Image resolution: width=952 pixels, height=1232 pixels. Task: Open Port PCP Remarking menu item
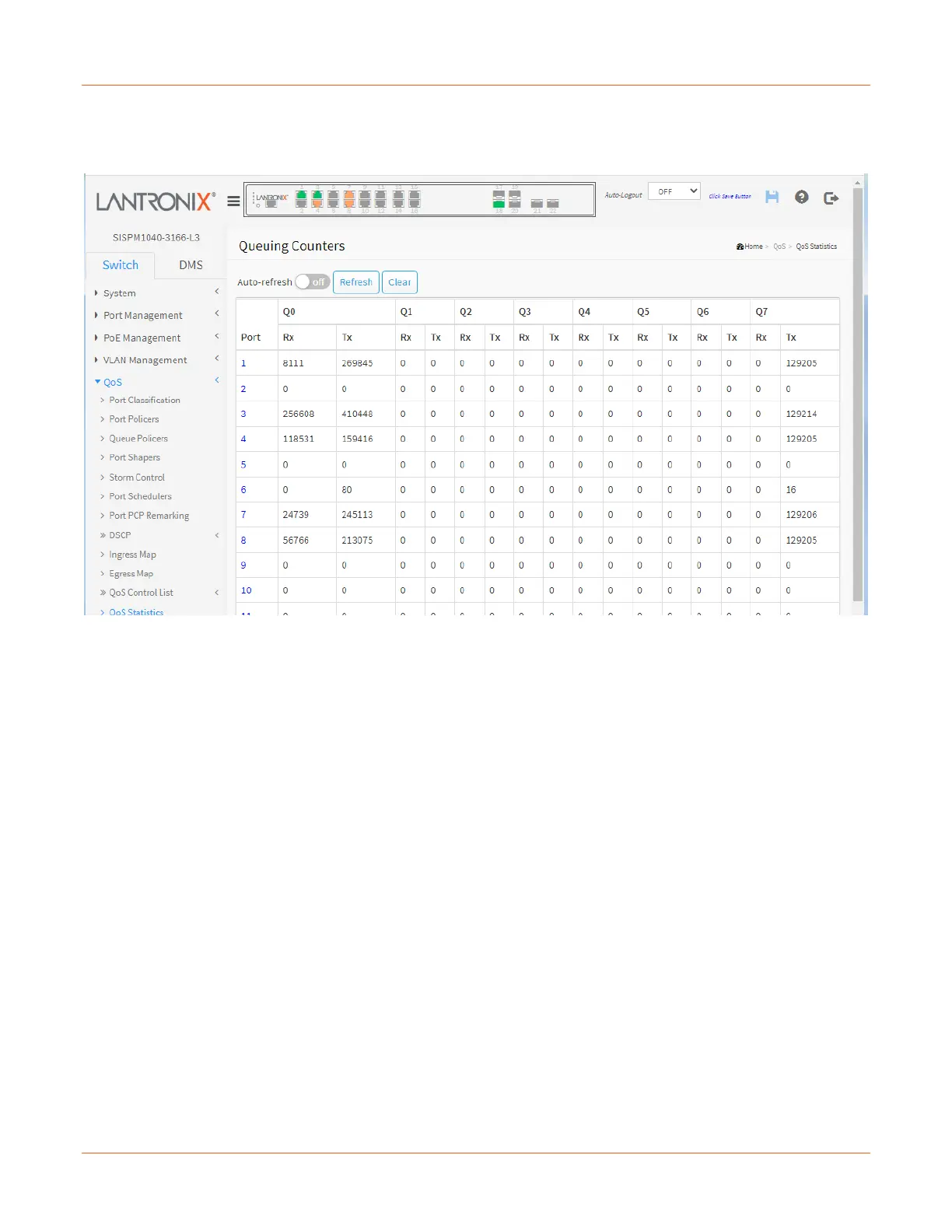point(149,516)
